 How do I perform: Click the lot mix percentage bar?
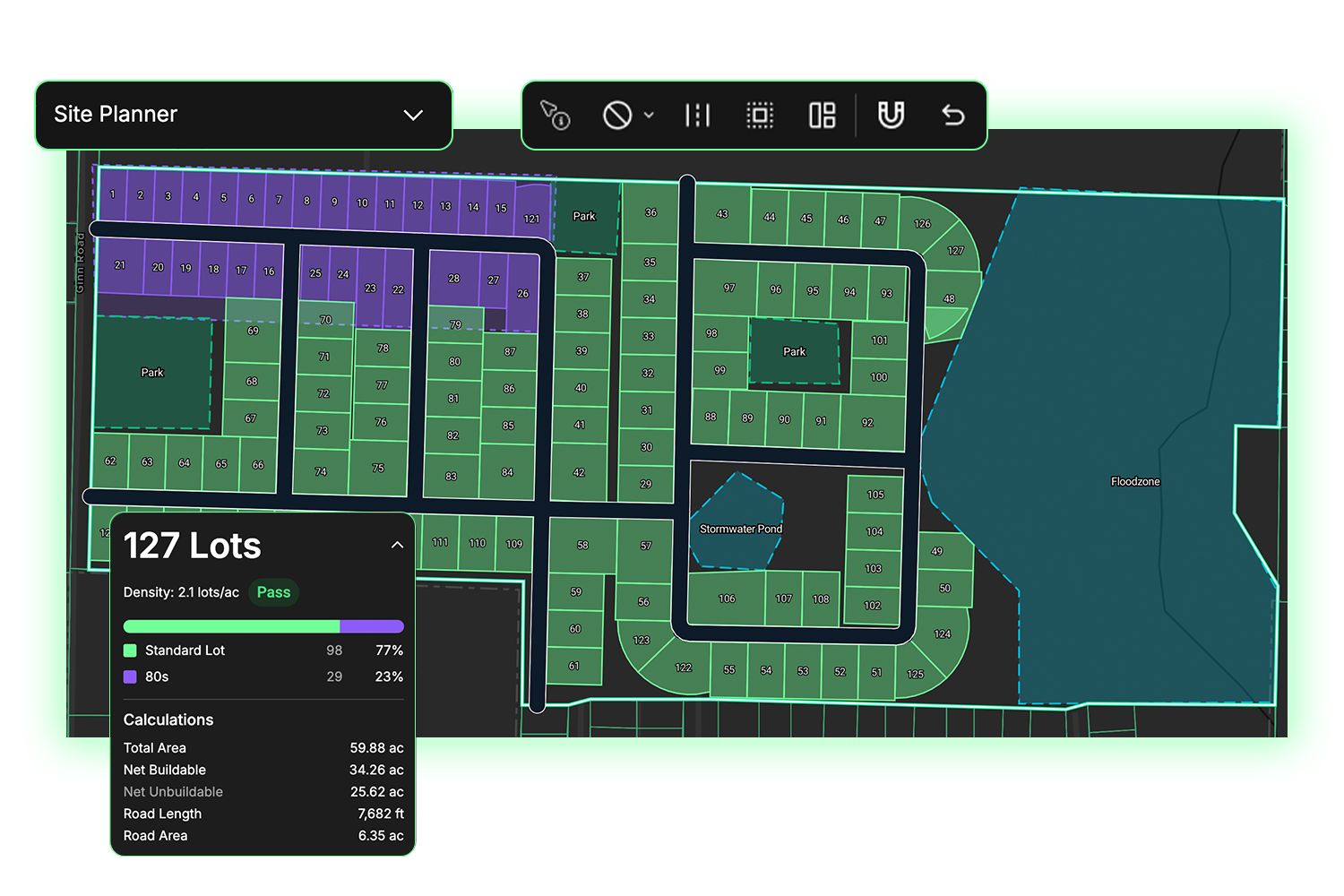tap(263, 626)
